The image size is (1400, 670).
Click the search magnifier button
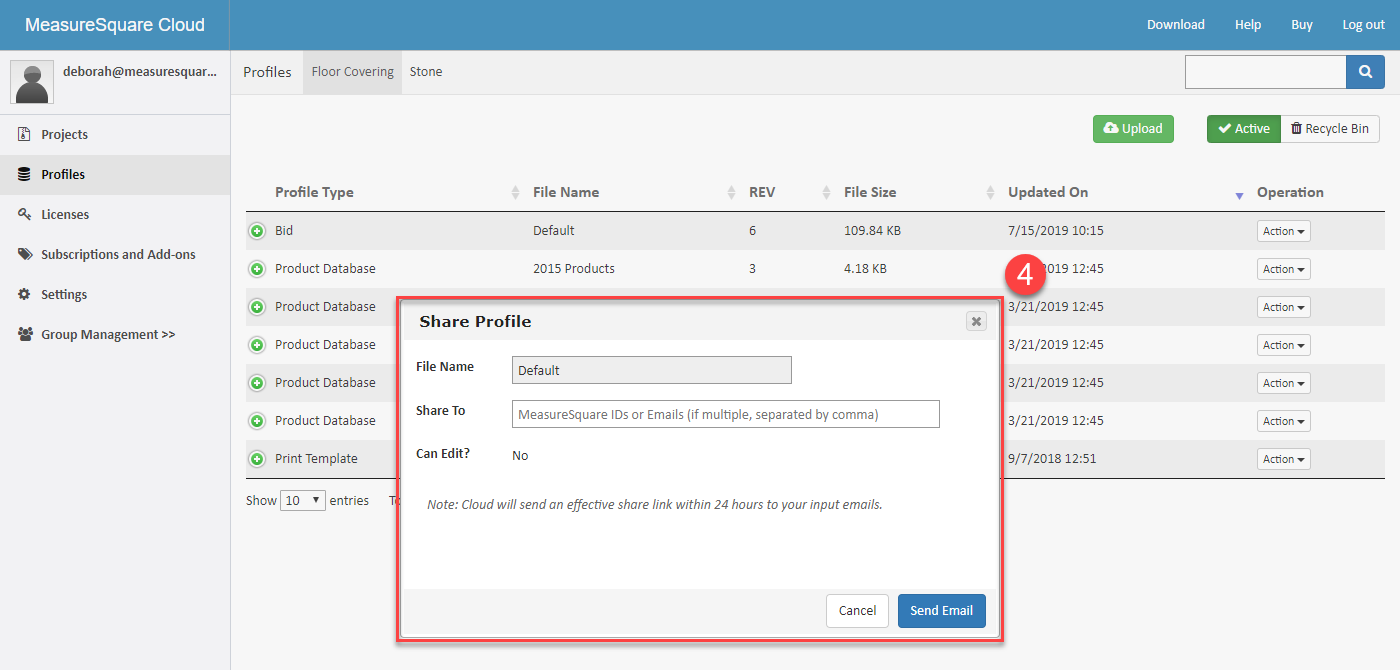1365,72
